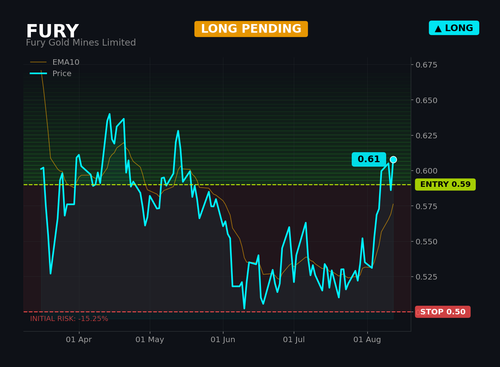Image resolution: width=500 pixels, height=367 pixels.
Task: Click the LONG PENDING status badge
Action: pyautogui.click(x=251, y=29)
